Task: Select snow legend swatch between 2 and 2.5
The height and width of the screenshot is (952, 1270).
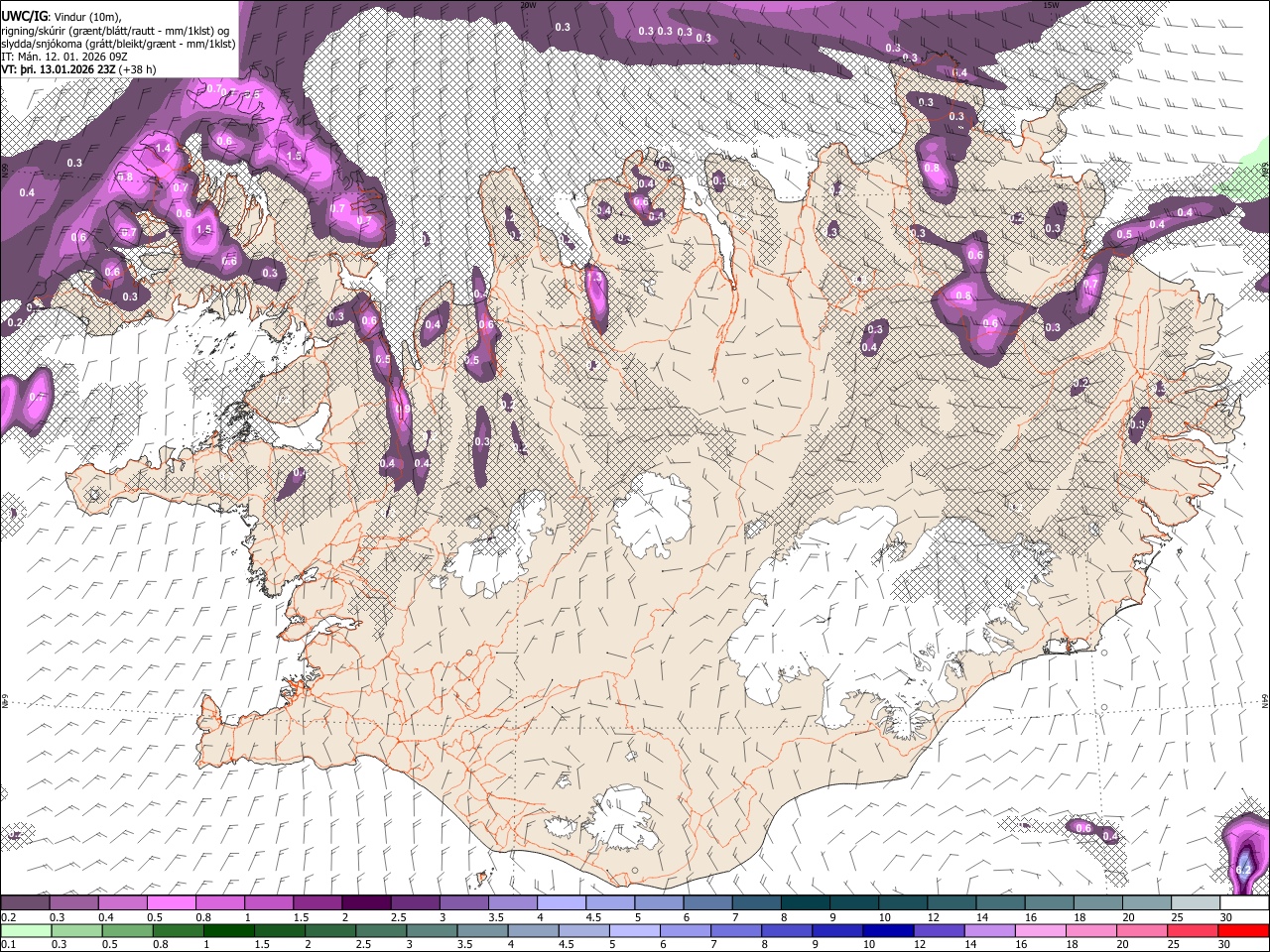Action: [366, 903]
